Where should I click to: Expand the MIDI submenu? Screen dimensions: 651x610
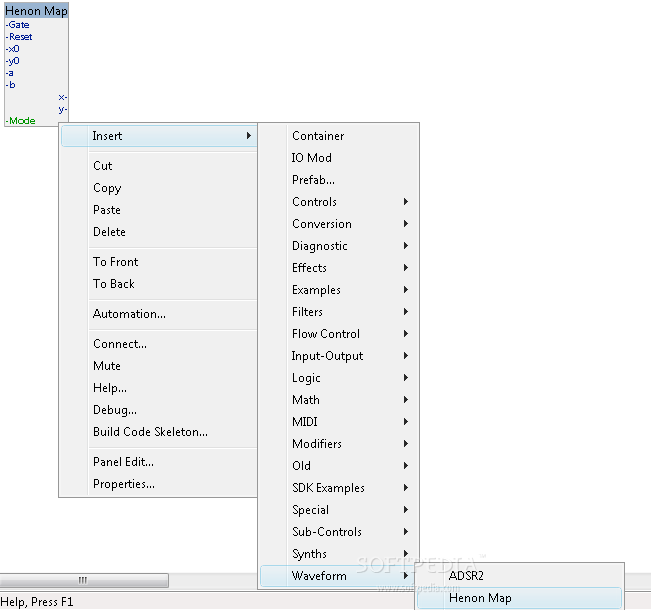[338, 422]
